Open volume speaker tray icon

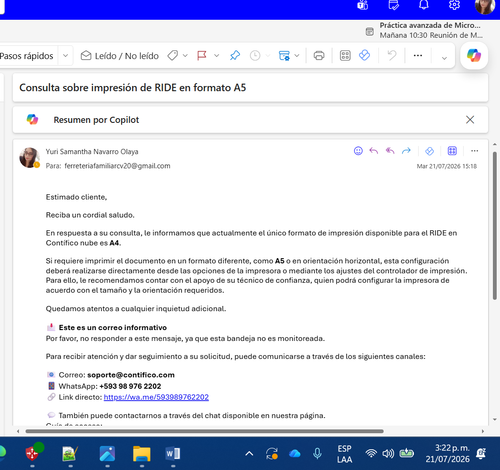(388, 453)
